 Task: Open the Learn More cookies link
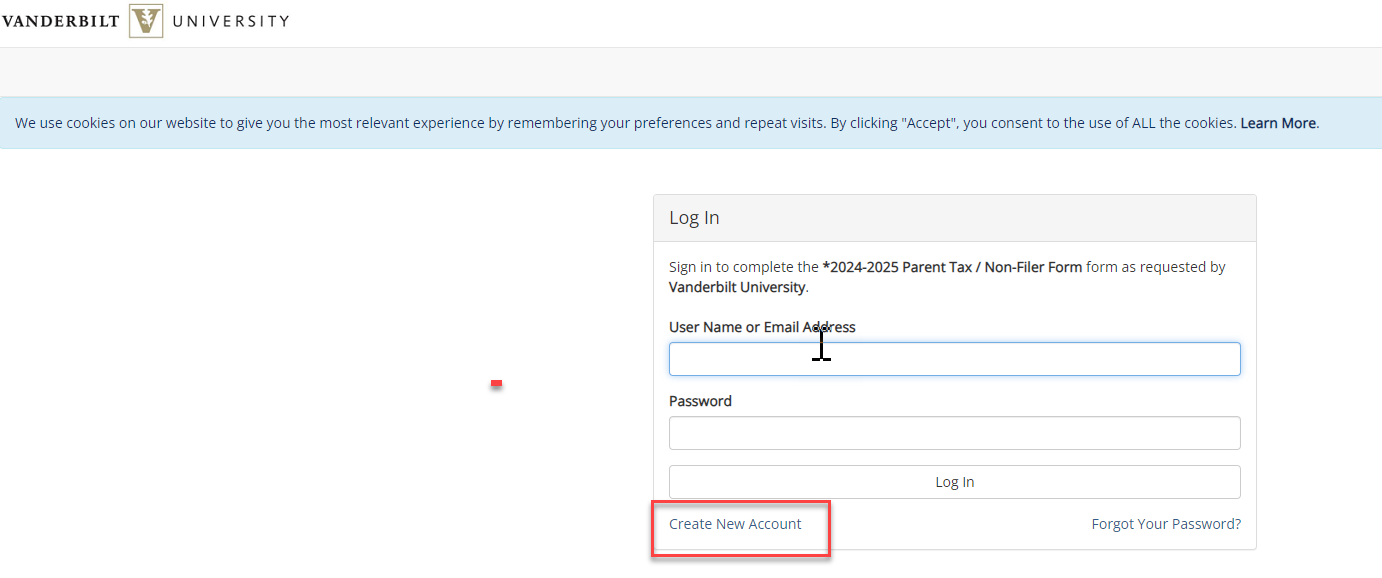(x=1277, y=123)
